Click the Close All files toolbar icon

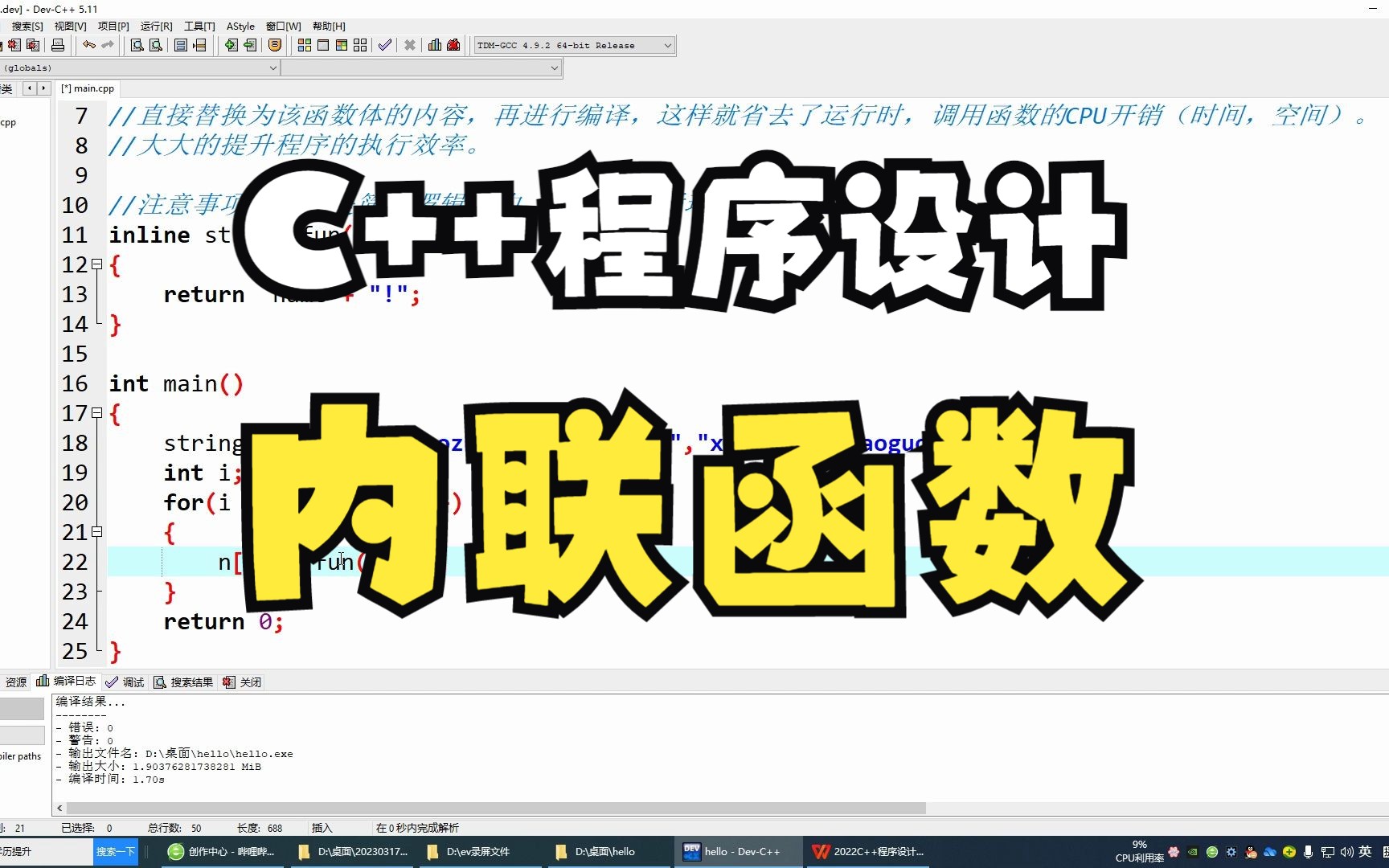tap(33, 45)
